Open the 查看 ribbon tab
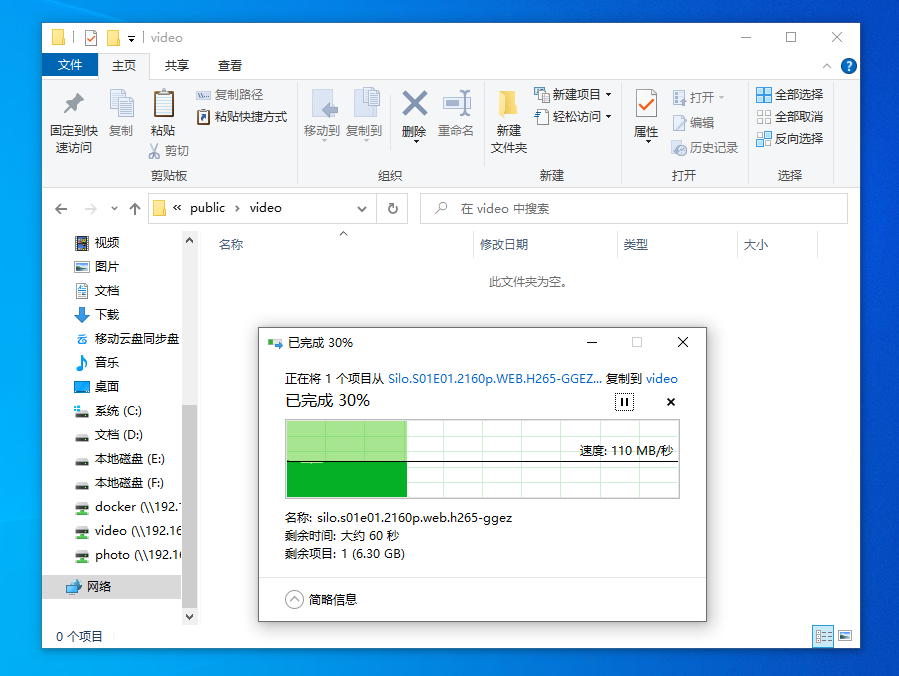Viewport: 899px width, 676px height. tap(230, 66)
